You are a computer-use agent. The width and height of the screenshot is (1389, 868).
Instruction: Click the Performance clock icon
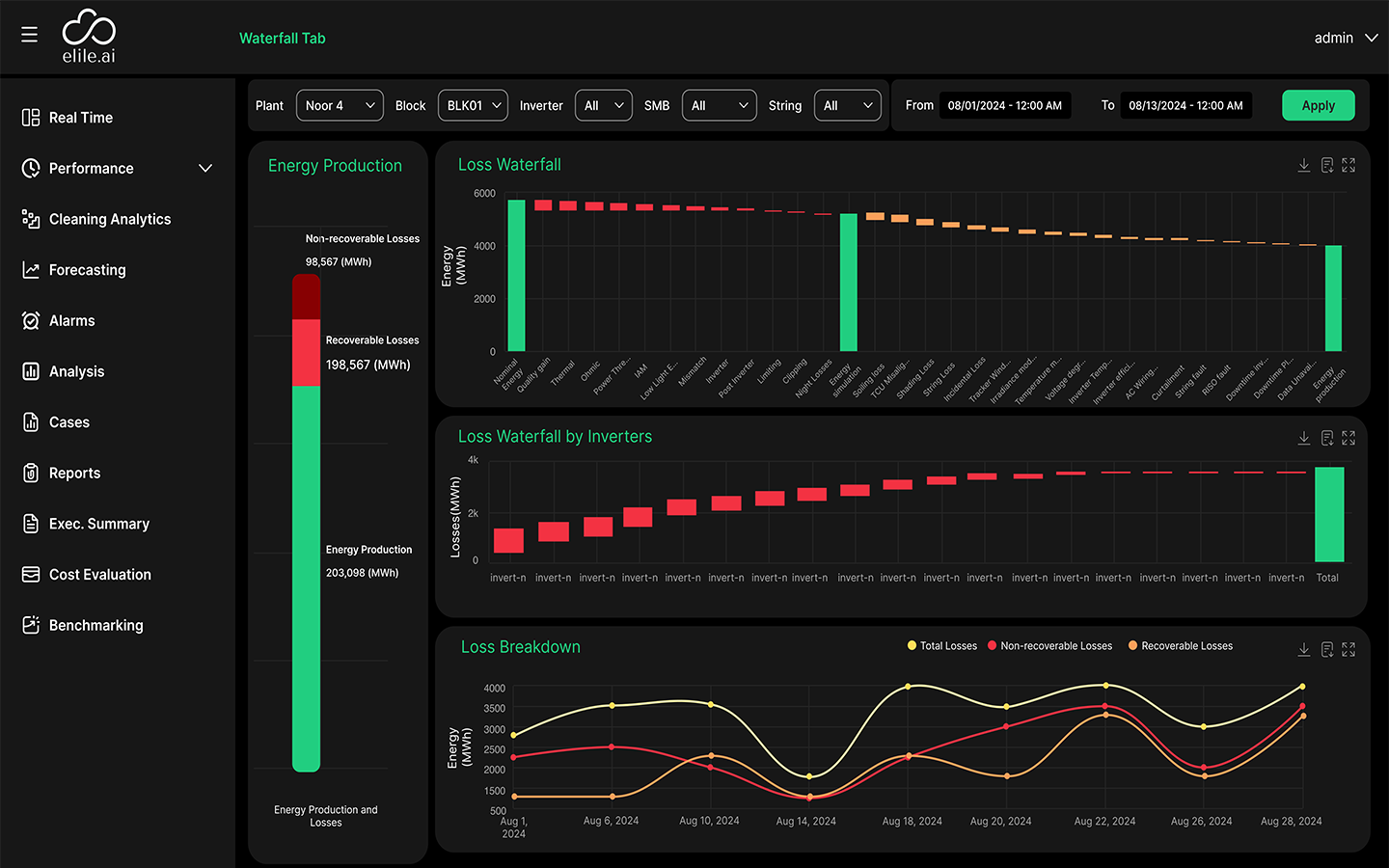pos(31,168)
